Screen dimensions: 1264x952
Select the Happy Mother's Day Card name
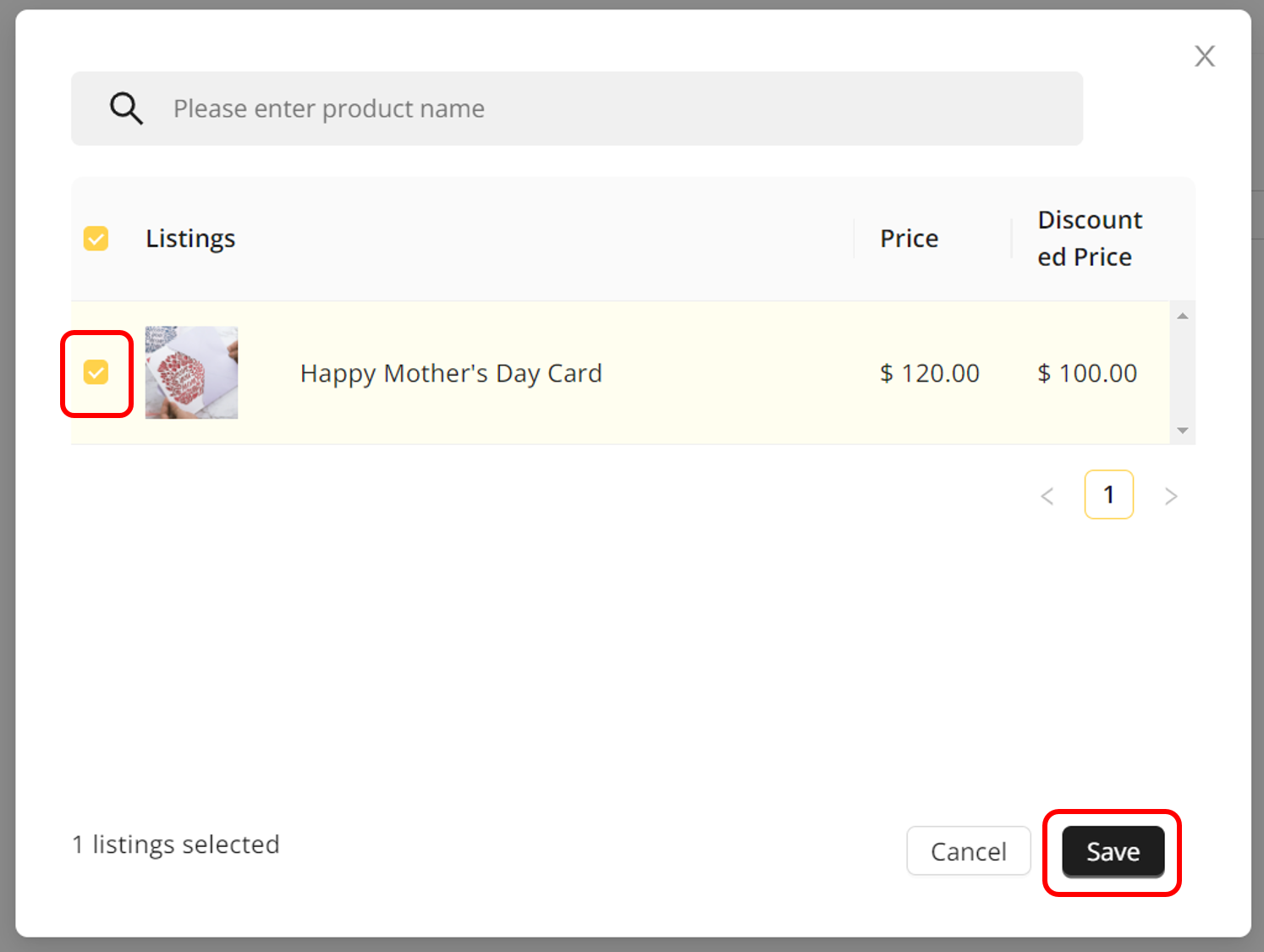click(451, 373)
